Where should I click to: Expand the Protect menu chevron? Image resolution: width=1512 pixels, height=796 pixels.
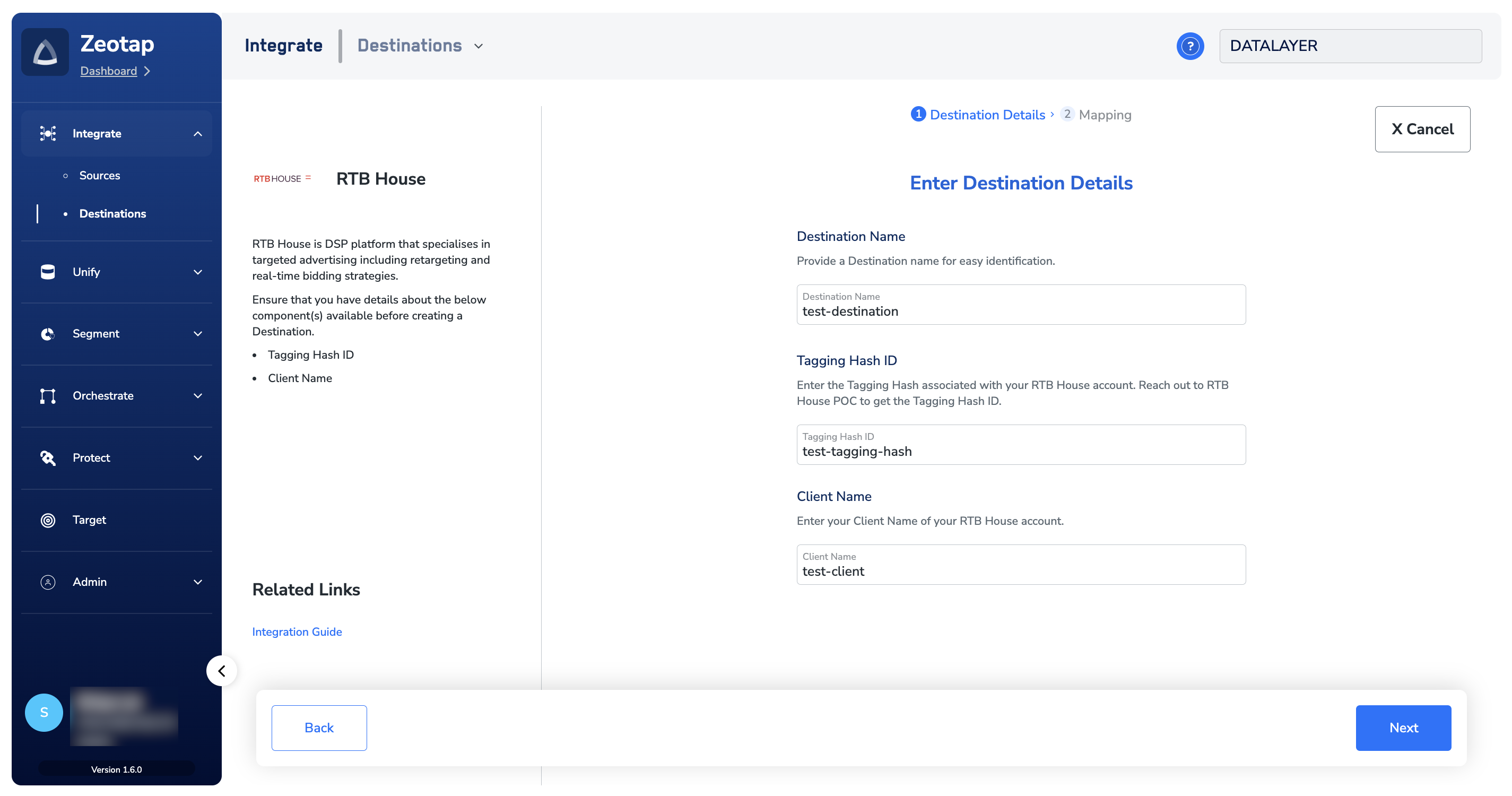[x=198, y=458]
